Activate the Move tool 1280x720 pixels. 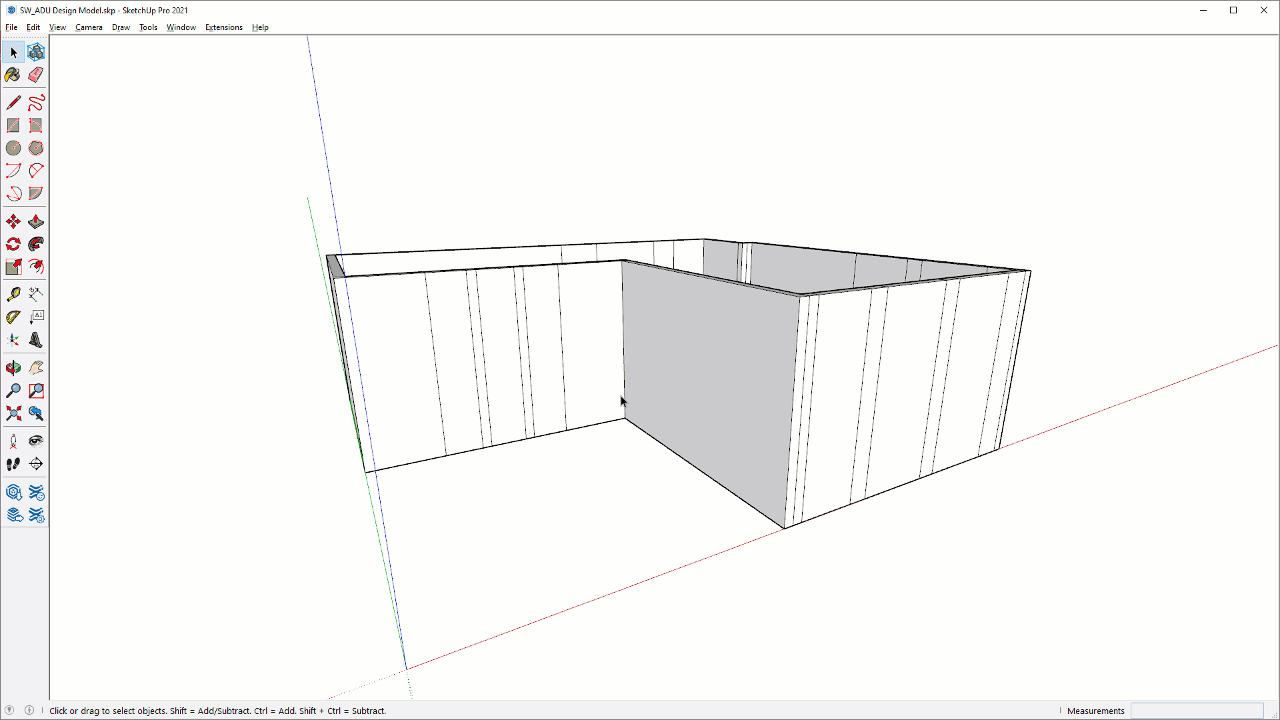[13, 221]
